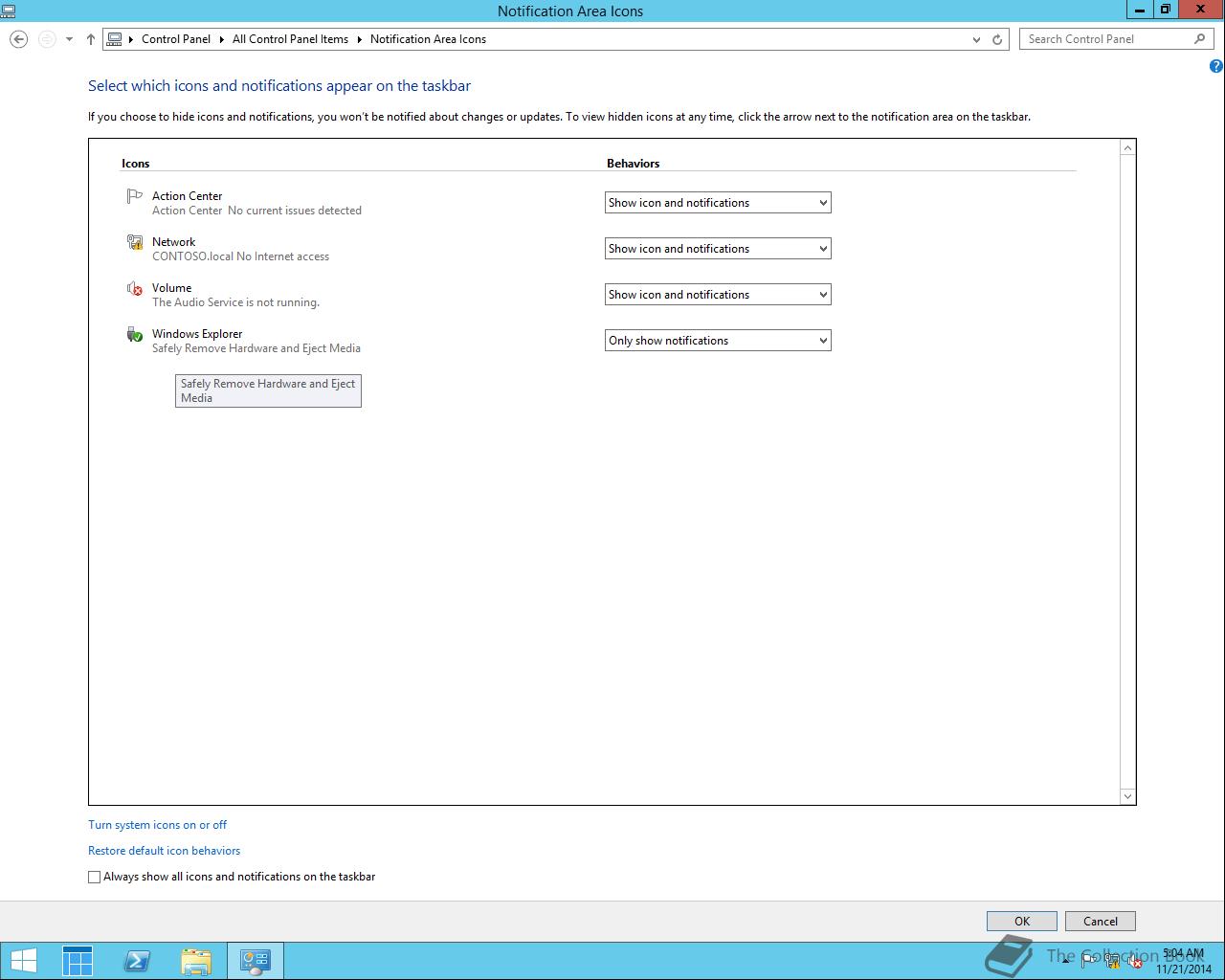Image resolution: width=1225 pixels, height=980 pixels.
Task: Open the Start button on the taskbar
Action: [24, 961]
